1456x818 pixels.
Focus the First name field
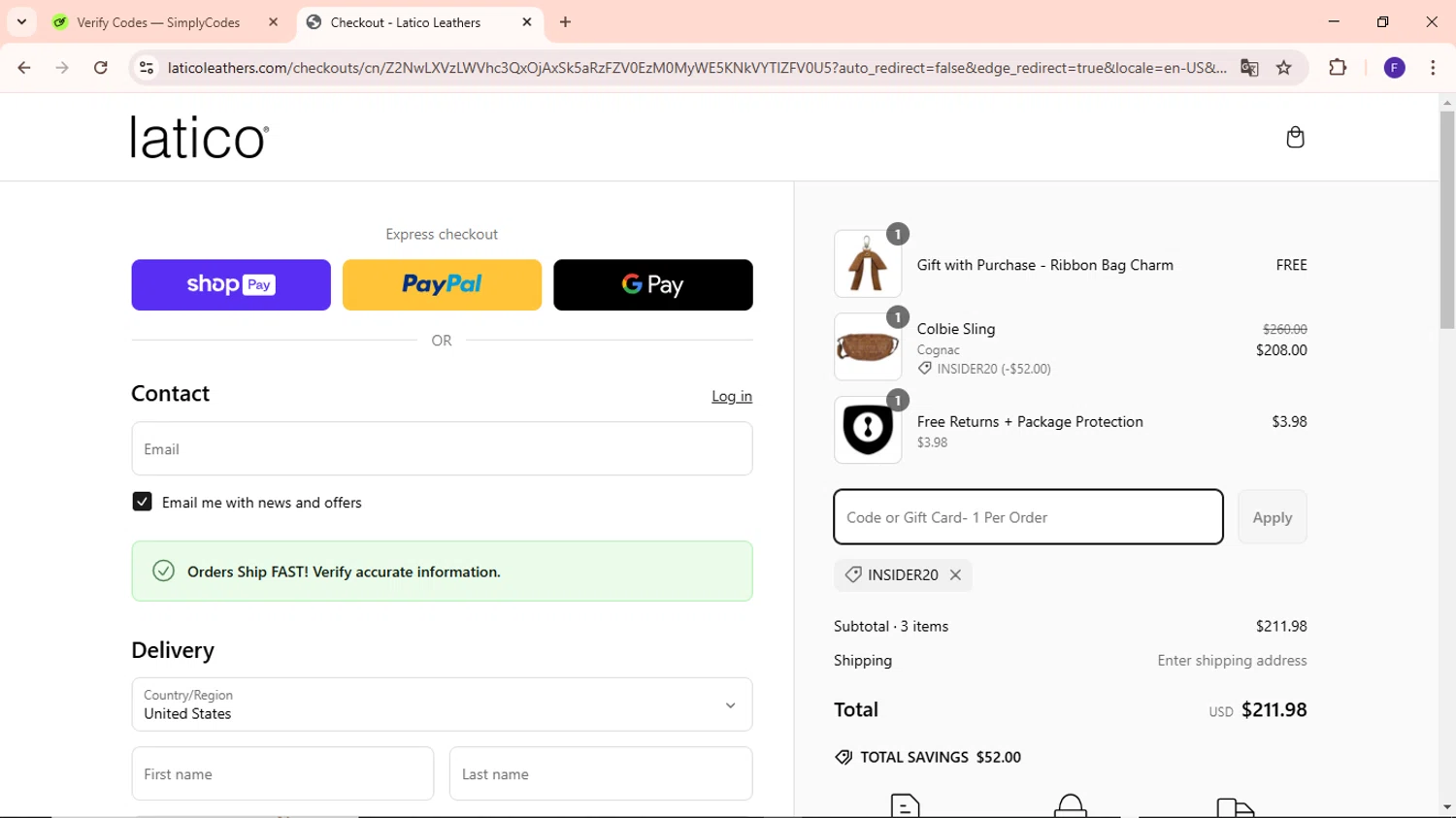[282, 773]
